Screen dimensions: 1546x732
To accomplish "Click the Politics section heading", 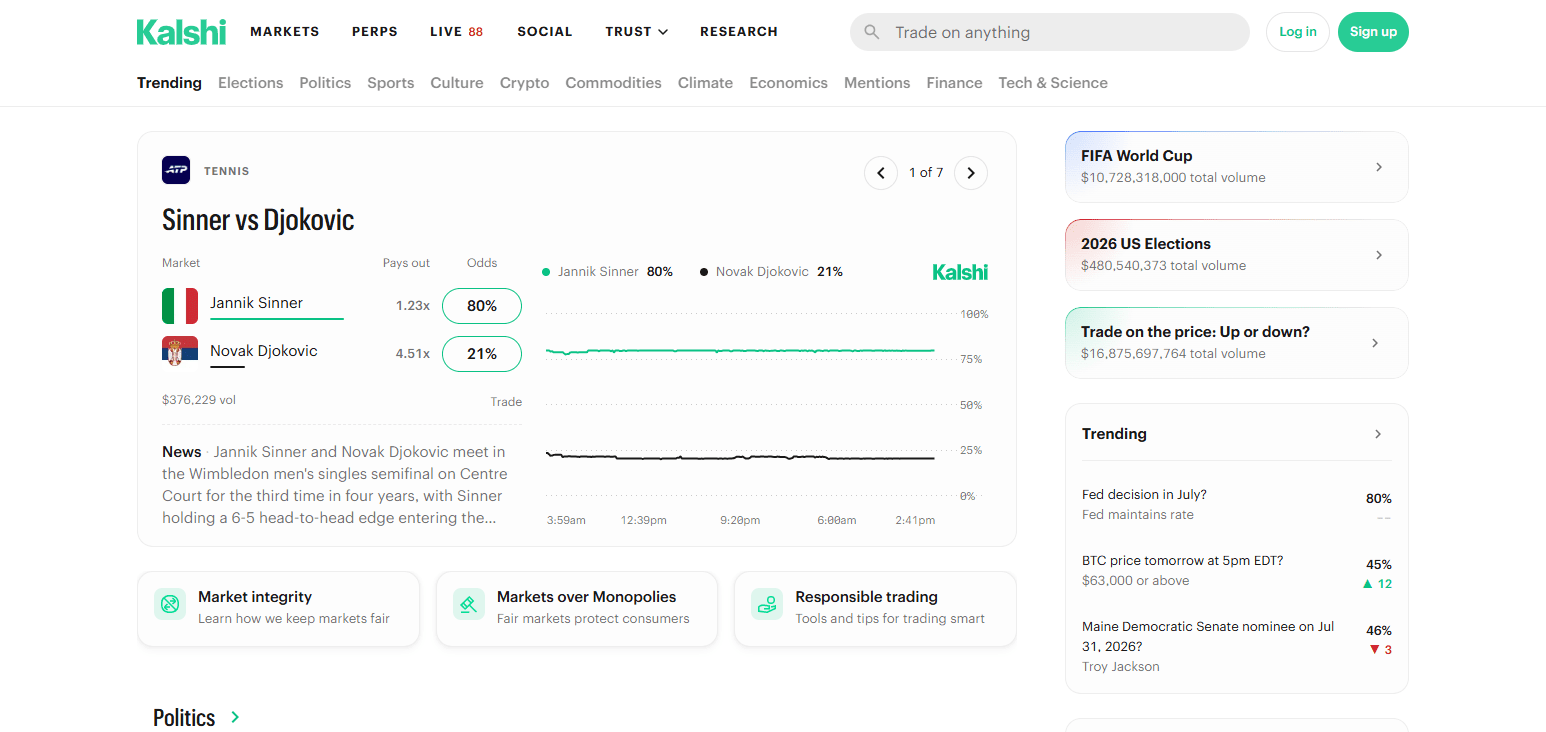I will tap(184, 718).
